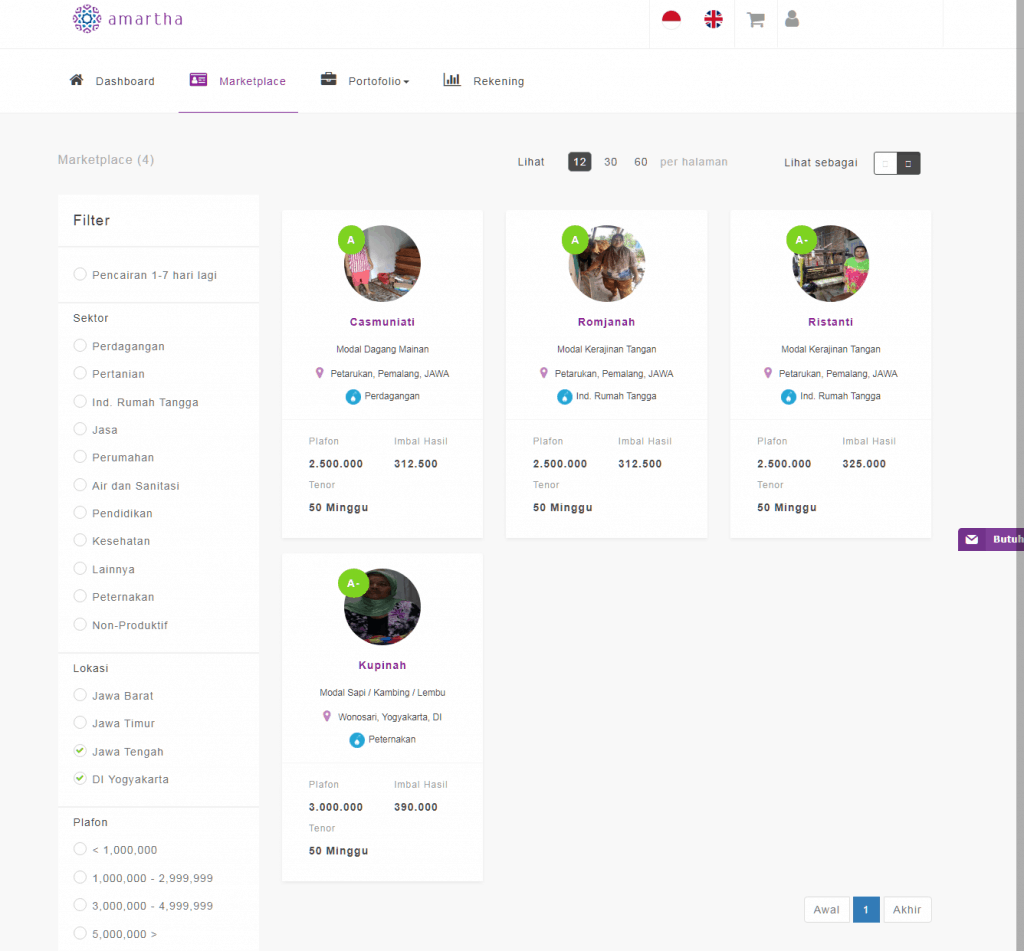Screen dimensions: 1024x951
Task: Select the Peternakan sector filter
Action: point(80,597)
